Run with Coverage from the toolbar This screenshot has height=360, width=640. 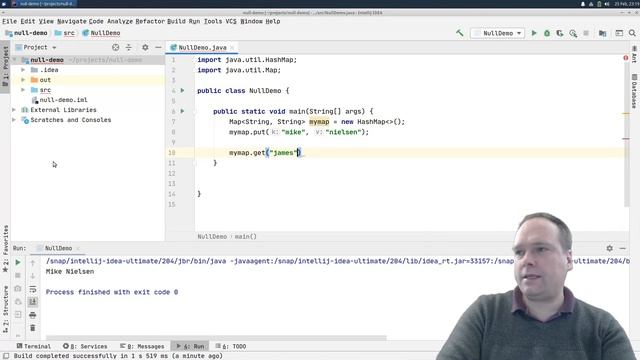pyautogui.click(x=560, y=33)
